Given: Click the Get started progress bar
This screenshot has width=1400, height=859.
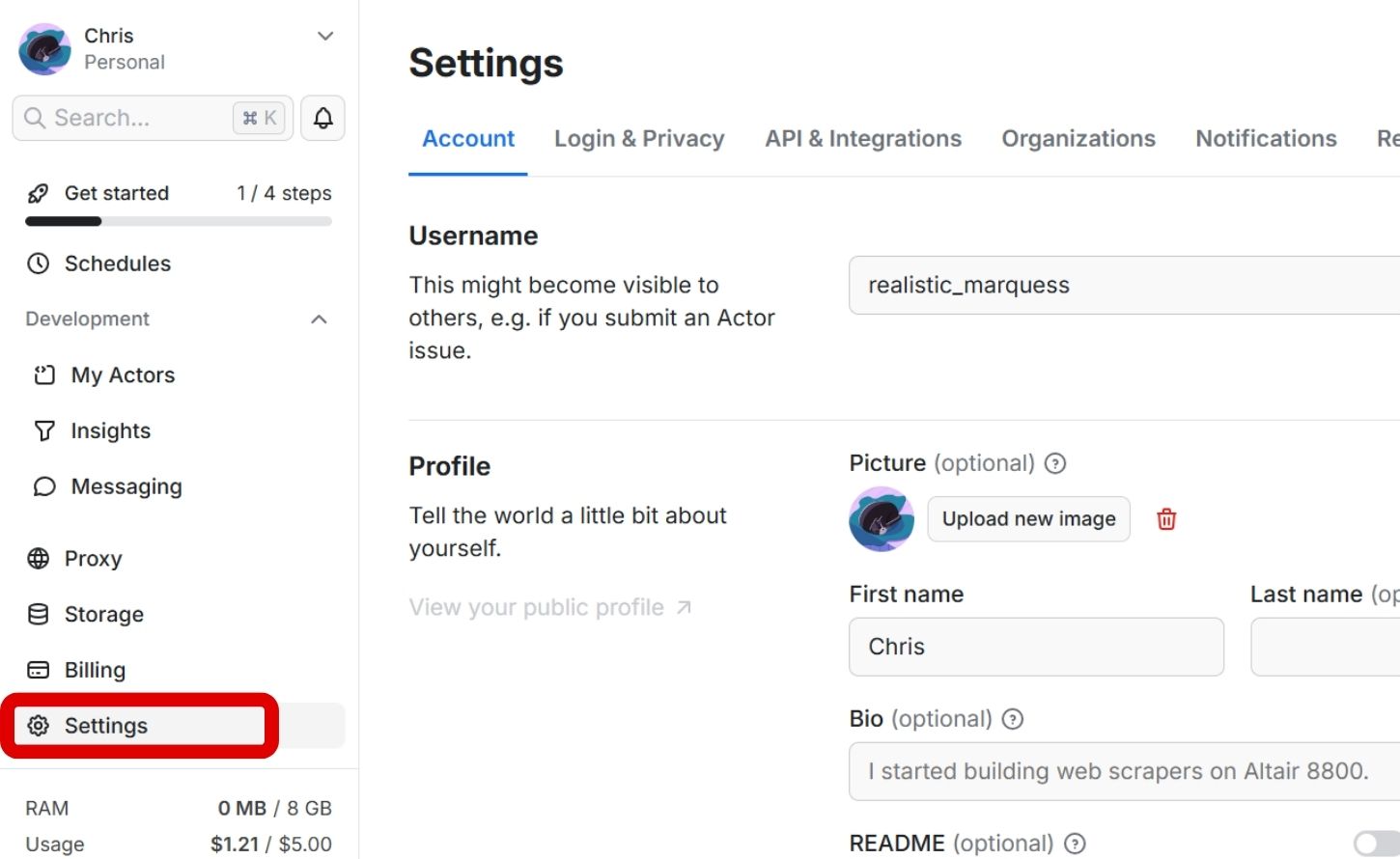Looking at the screenshot, I should point(179,221).
